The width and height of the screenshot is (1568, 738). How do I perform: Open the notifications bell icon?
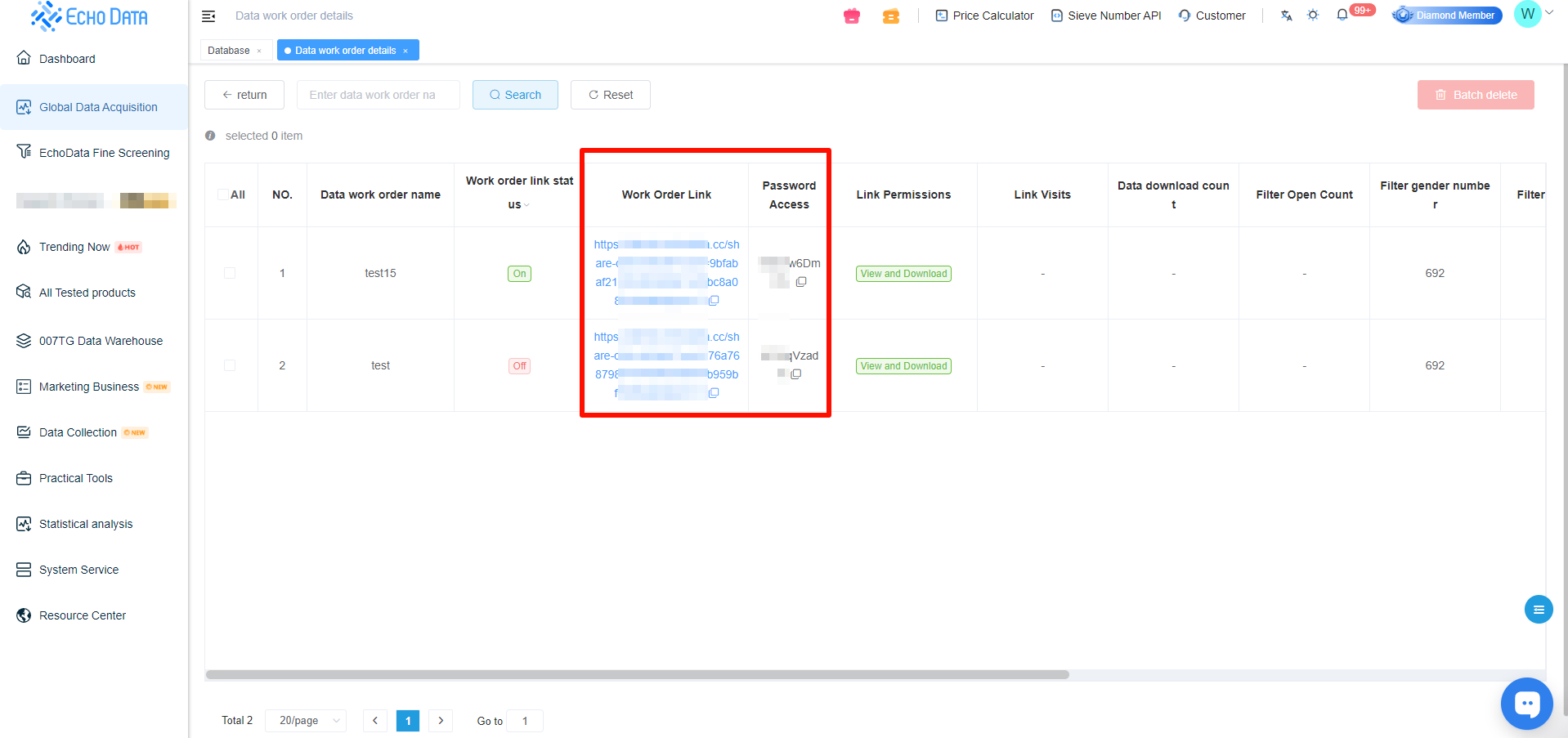(x=1342, y=16)
